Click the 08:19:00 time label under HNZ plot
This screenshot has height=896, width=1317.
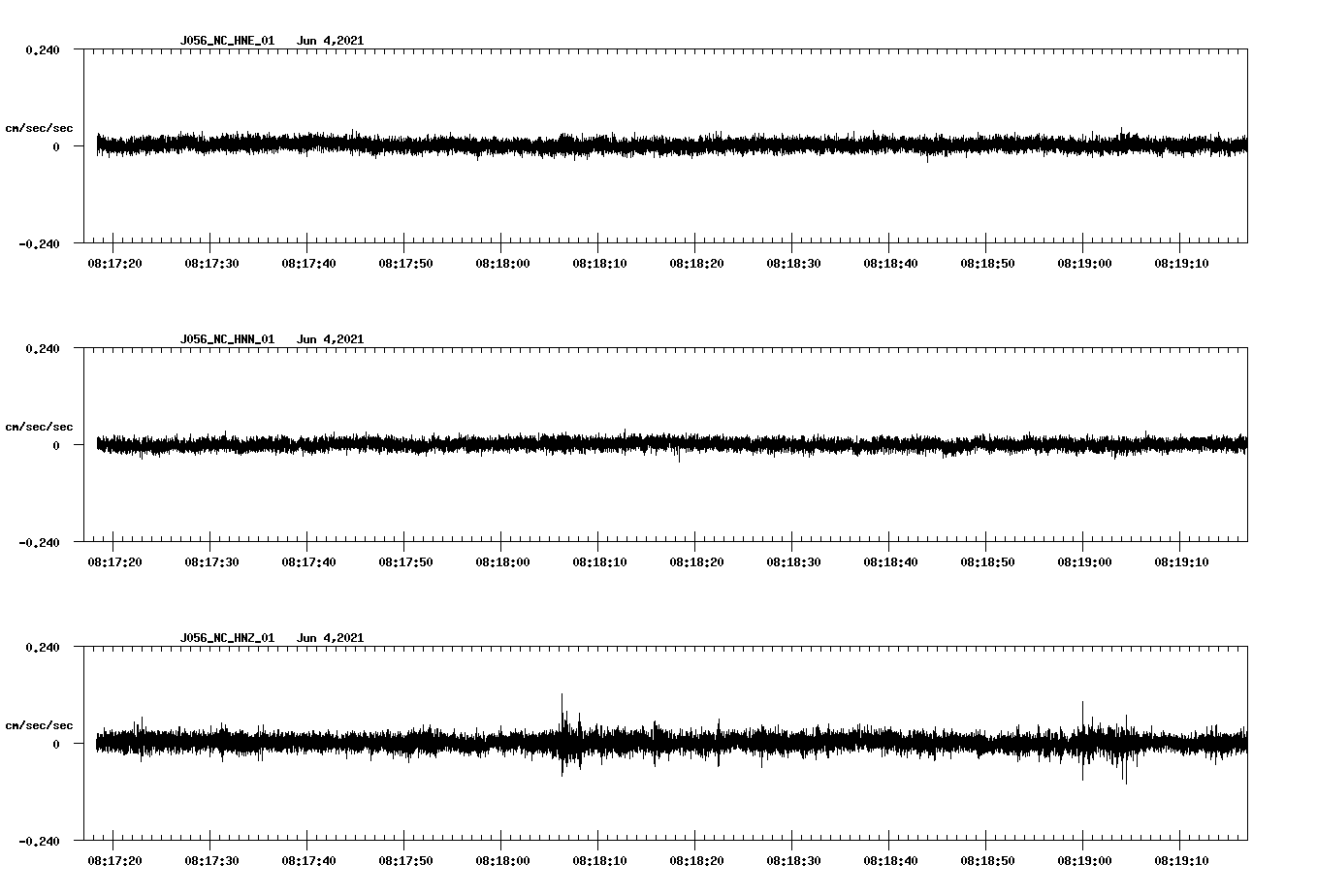1084,861
